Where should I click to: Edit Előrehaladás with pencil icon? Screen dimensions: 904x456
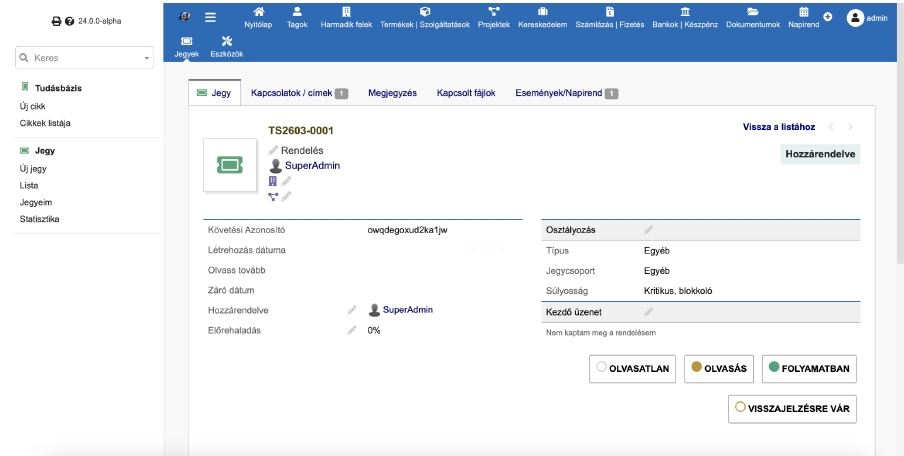coord(352,330)
